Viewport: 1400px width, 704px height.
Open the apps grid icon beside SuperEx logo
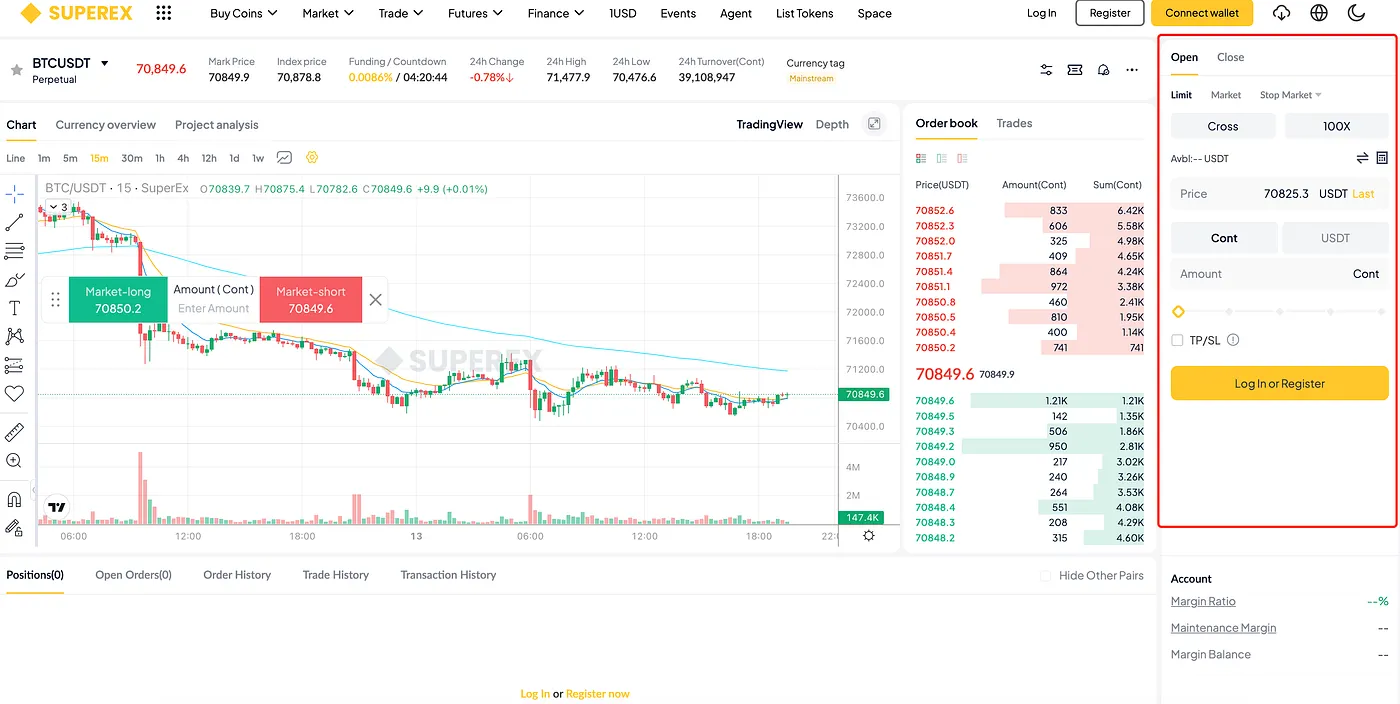pos(164,13)
